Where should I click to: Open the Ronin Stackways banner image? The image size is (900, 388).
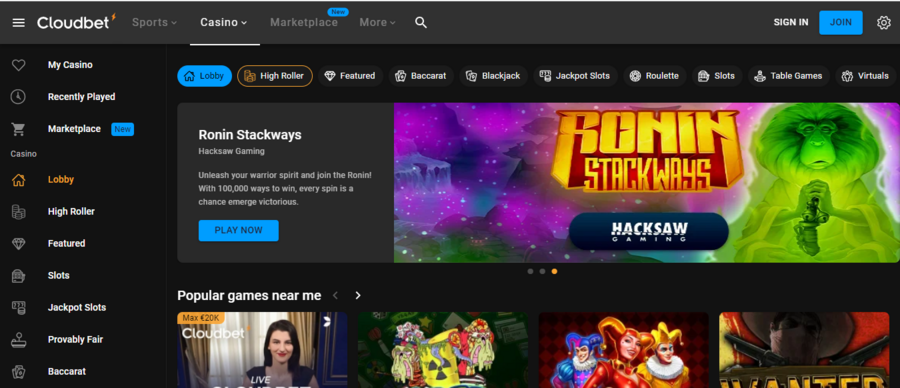pos(646,183)
